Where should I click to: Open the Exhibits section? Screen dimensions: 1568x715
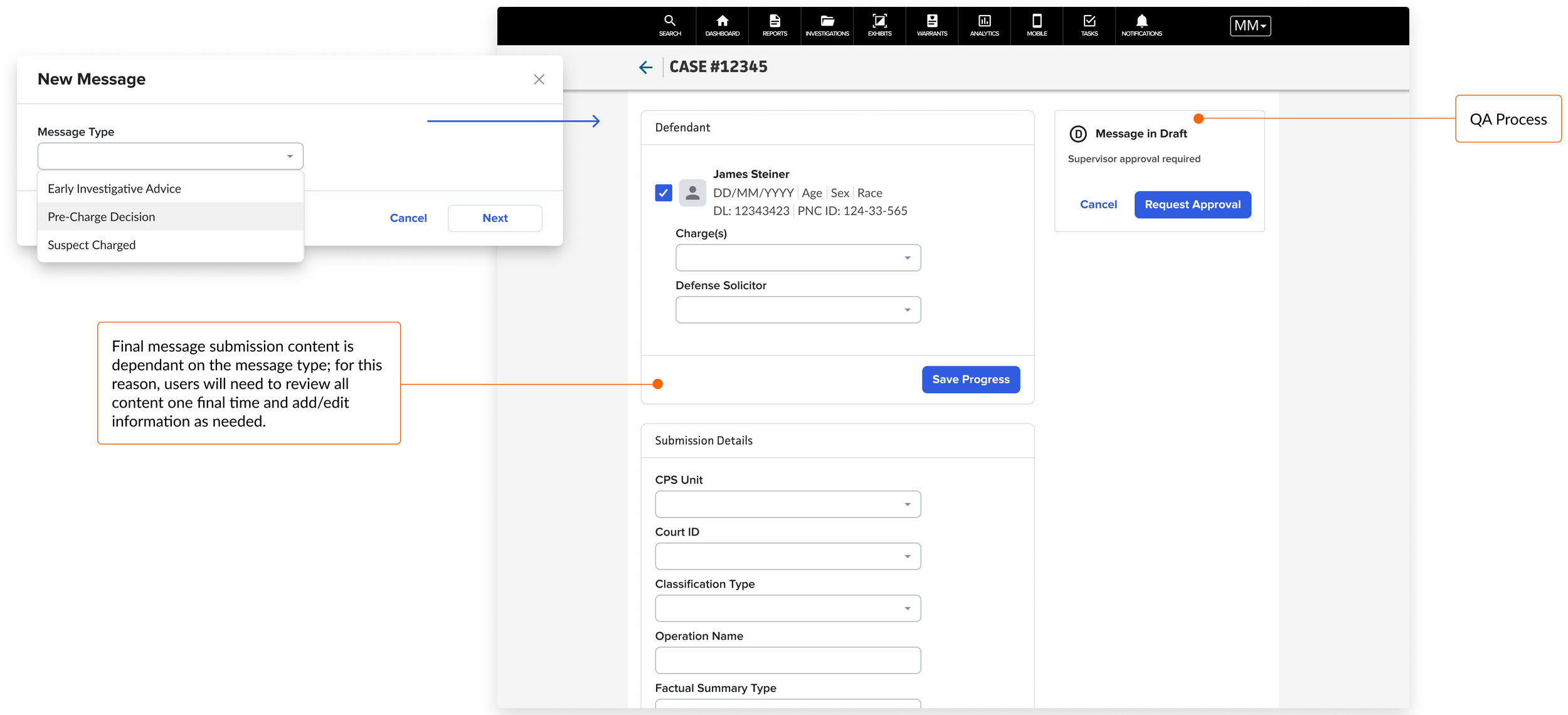(x=879, y=25)
